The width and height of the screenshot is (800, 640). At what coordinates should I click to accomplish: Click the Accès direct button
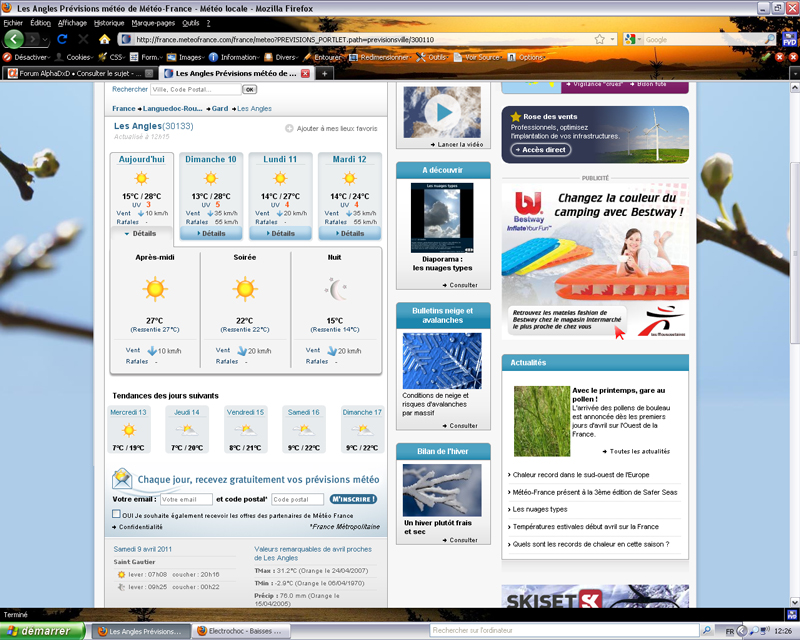[x=541, y=150]
